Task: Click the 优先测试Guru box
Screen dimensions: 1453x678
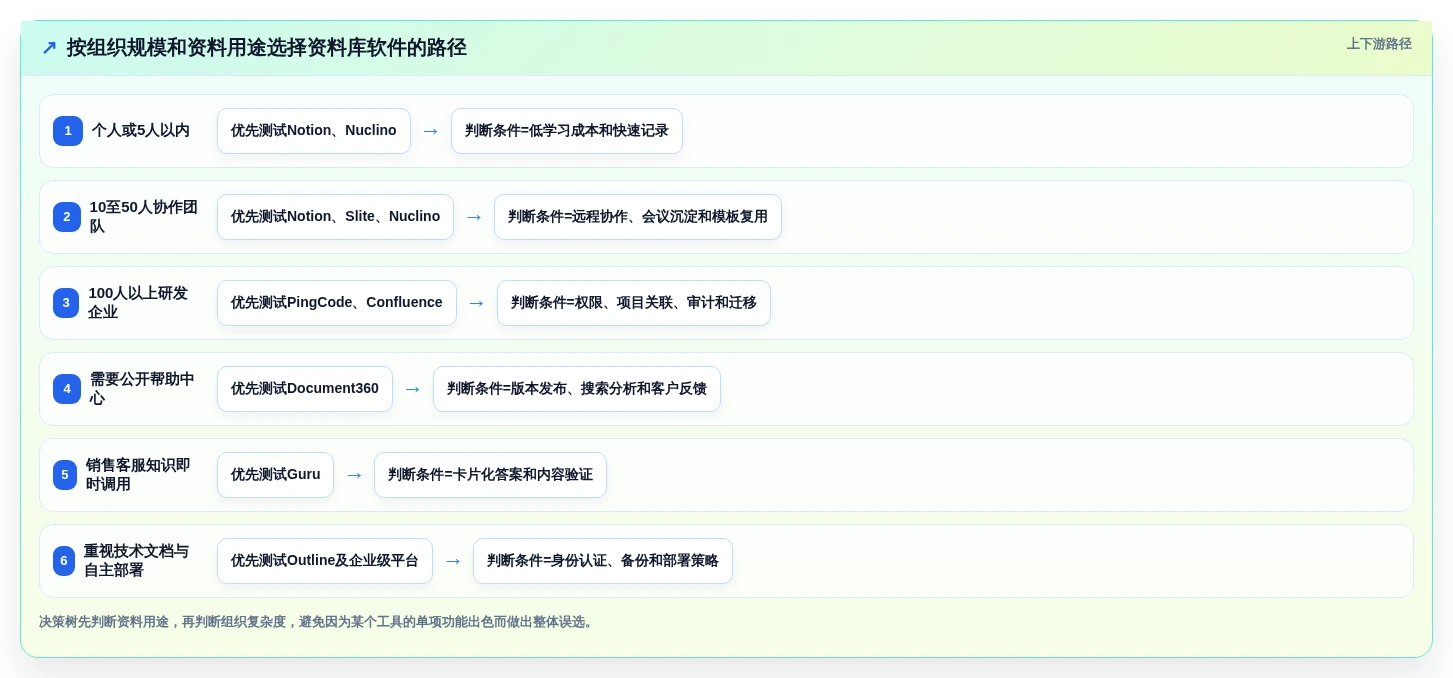Action: (x=275, y=475)
